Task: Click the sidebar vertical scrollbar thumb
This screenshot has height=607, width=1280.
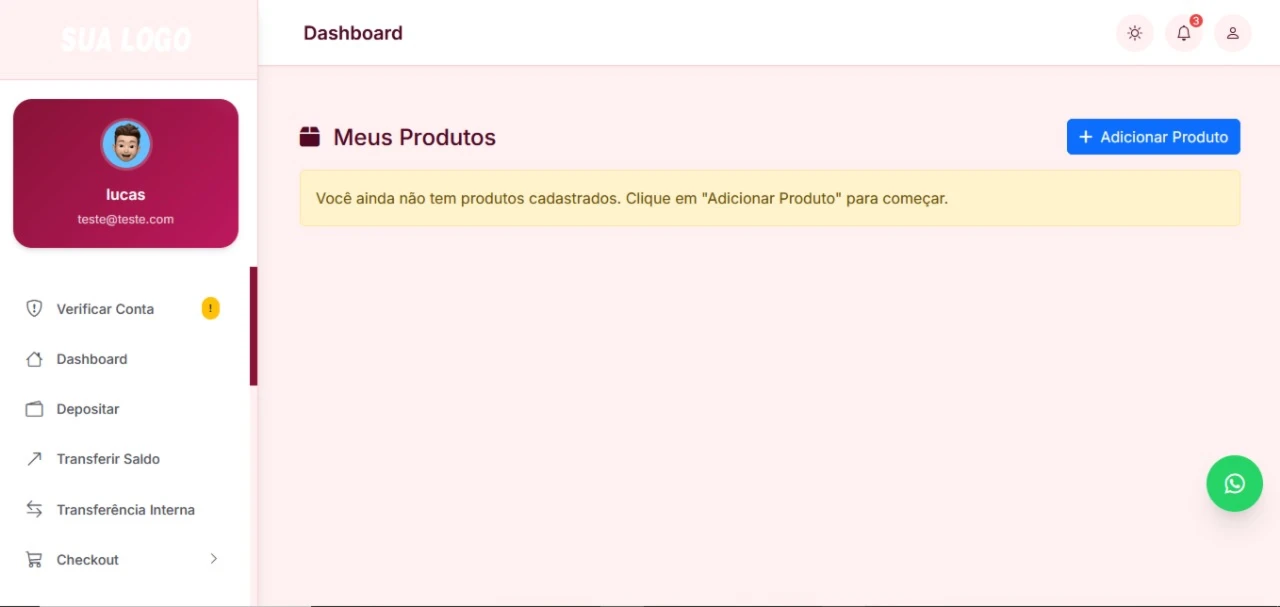Action: [x=254, y=326]
